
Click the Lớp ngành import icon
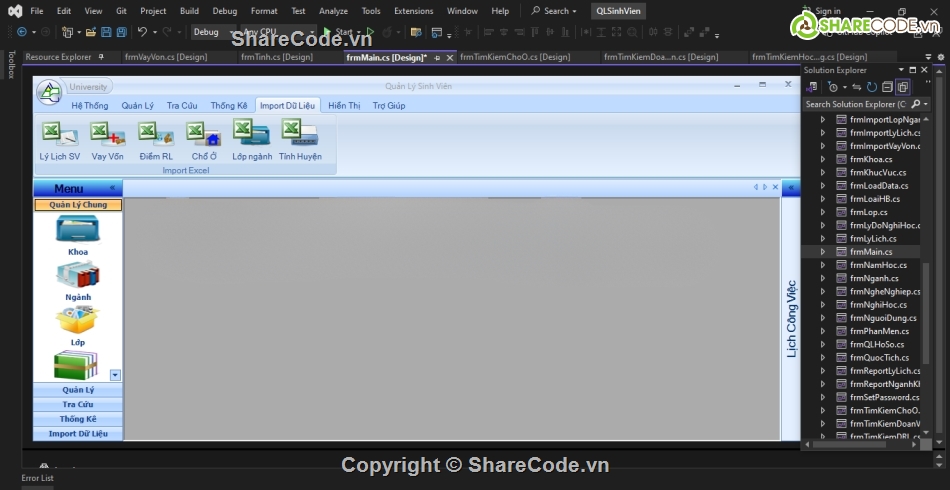pos(252,133)
